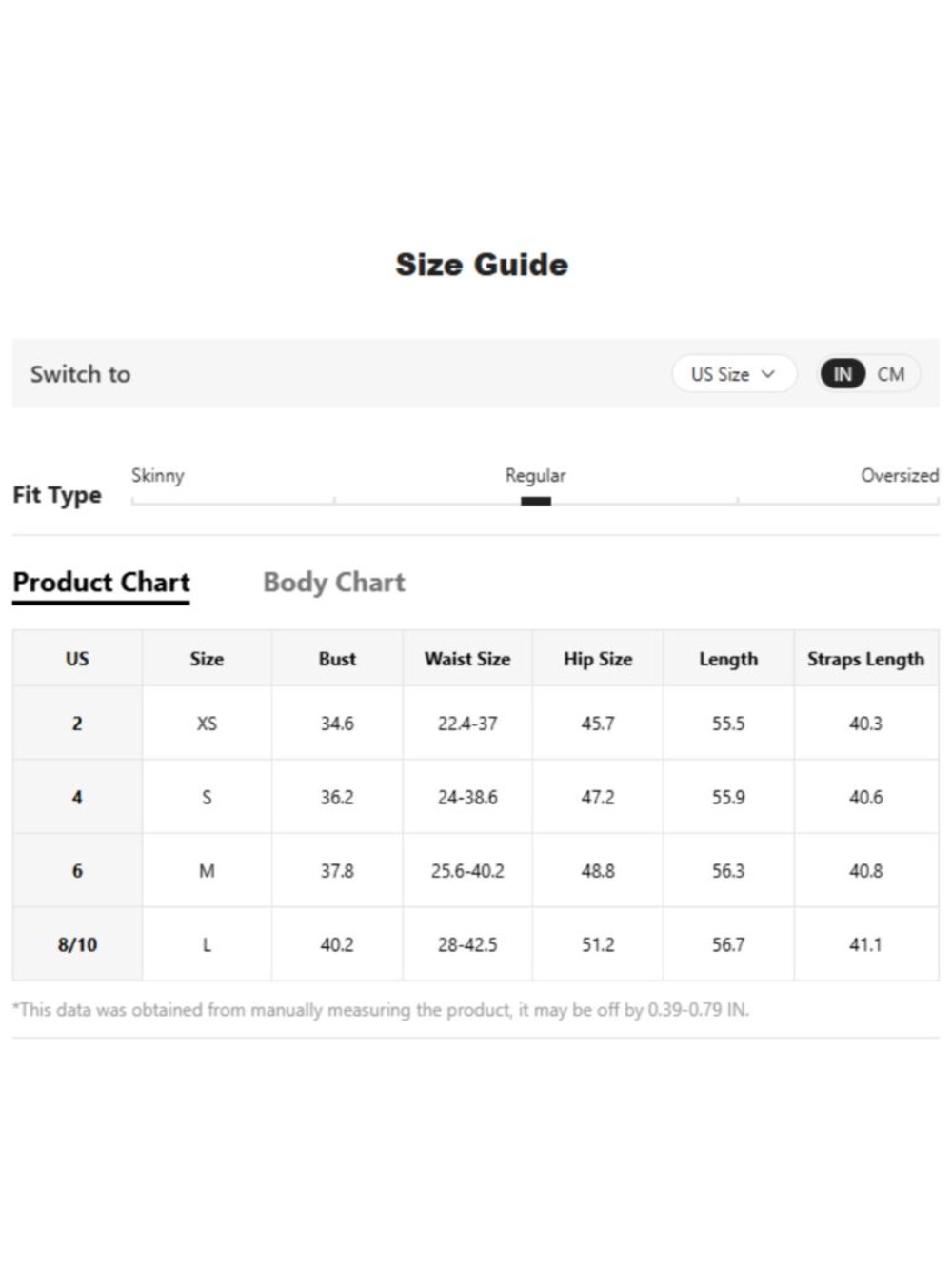The image size is (952, 1269).
Task: Click the Skinny fit label
Action: click(158, 475)
